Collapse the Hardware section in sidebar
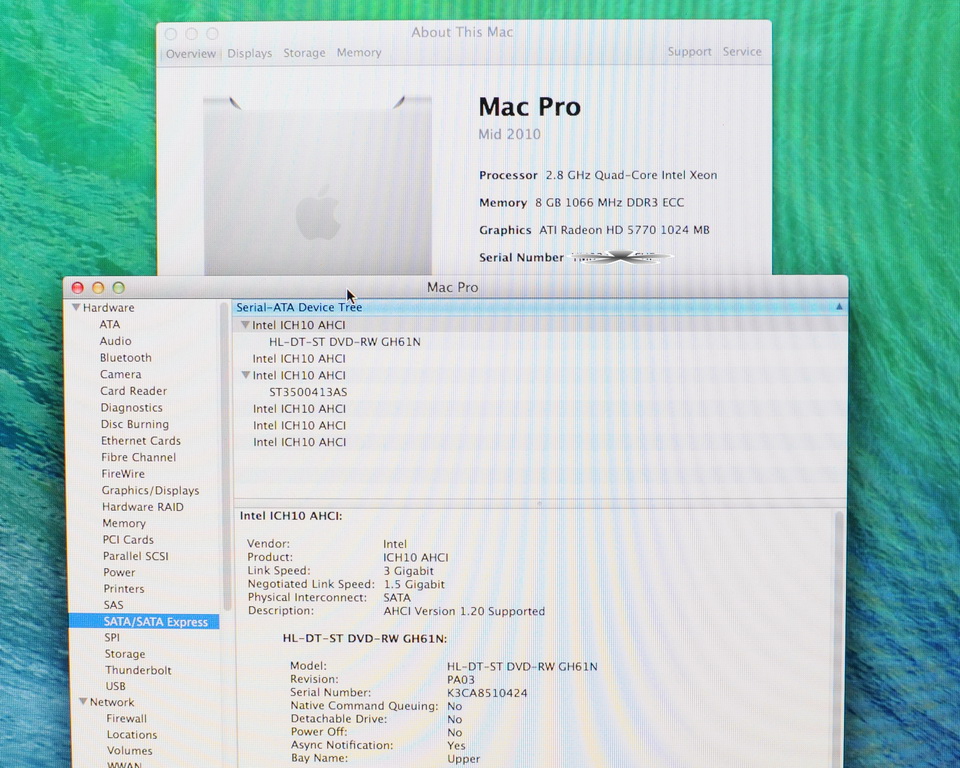960x768 pixels. click(76, 307)
